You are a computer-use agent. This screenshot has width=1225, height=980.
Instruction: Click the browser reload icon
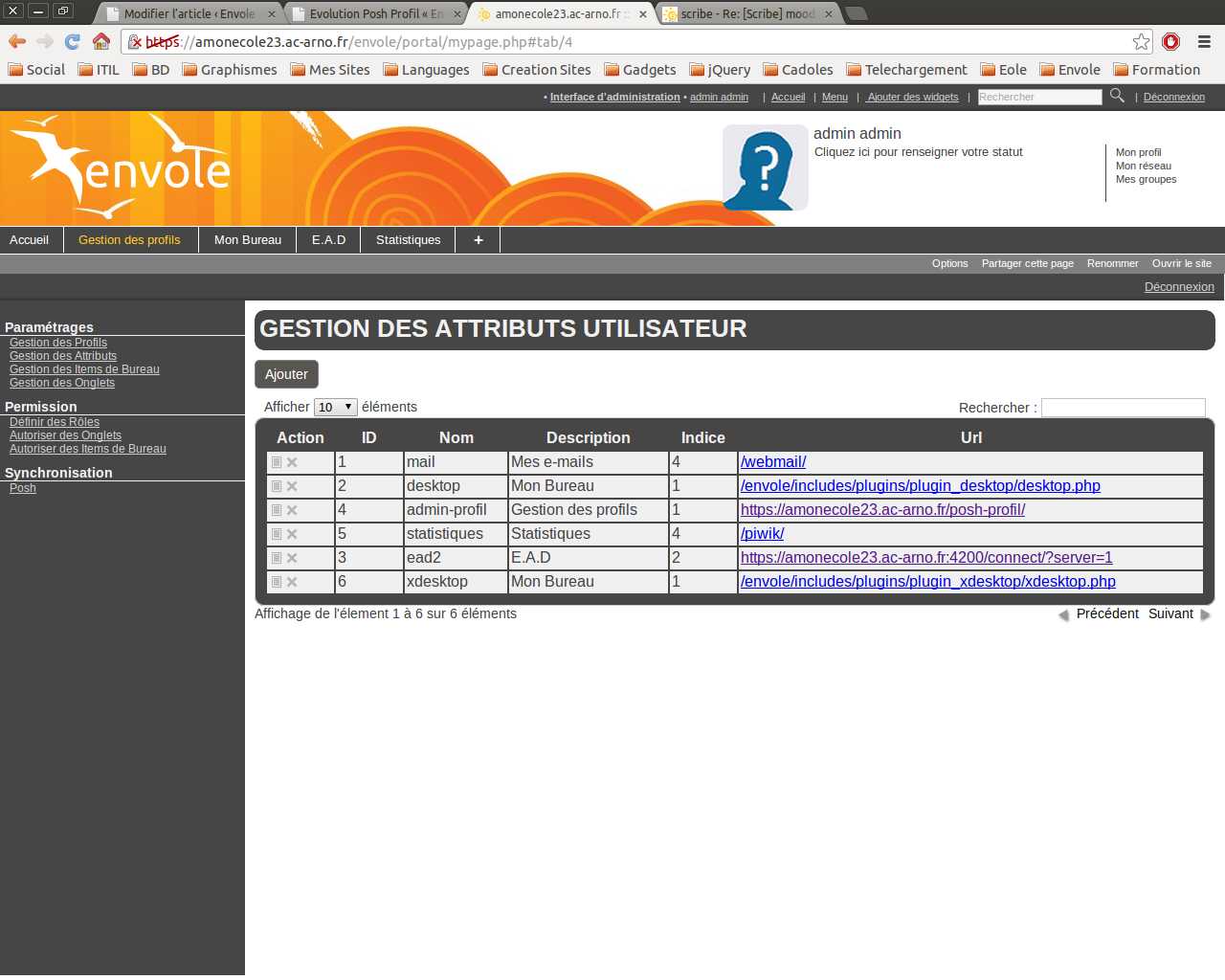click(73, 41)
